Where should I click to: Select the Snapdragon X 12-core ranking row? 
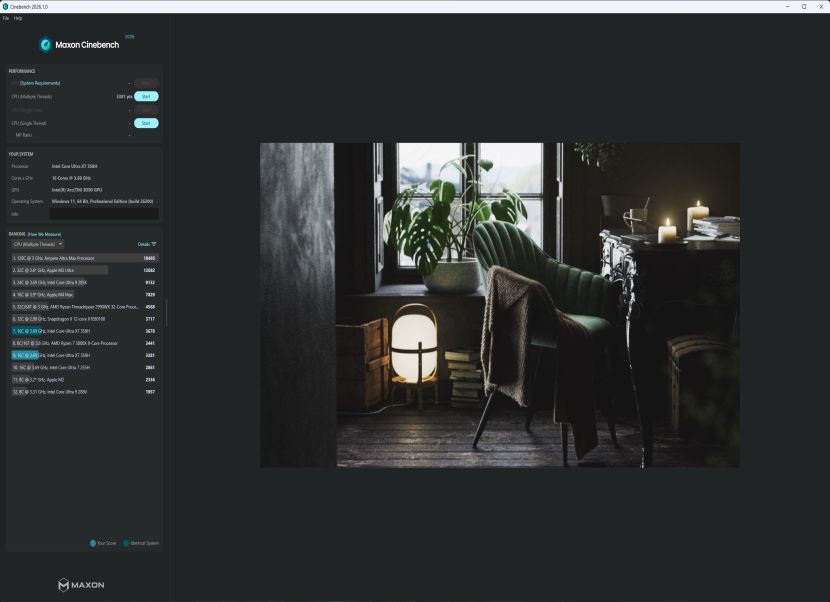85,319
